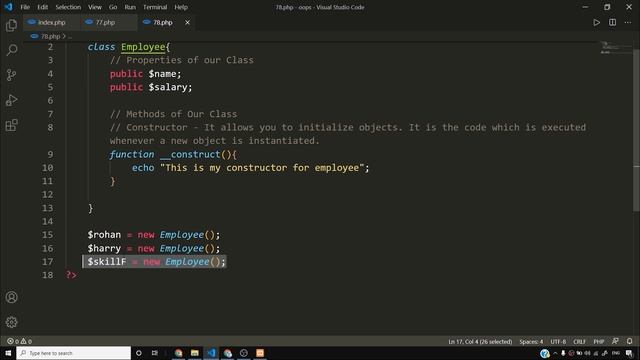Open the orange app on the taskbar
Image resolution: width=640 pixels, height=360 pixels.
tap(260, 353)
